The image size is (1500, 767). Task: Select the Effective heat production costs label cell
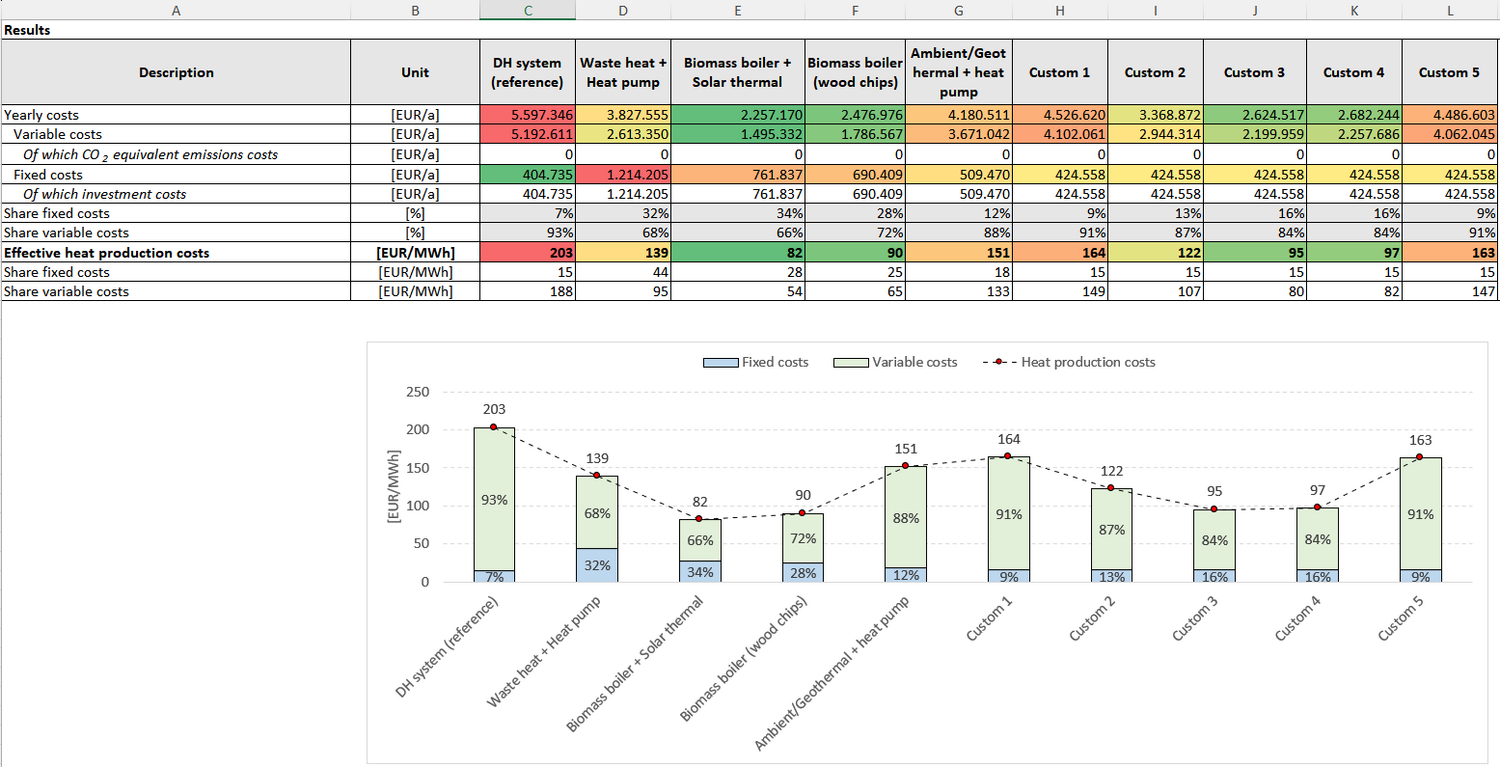(107, 253)
